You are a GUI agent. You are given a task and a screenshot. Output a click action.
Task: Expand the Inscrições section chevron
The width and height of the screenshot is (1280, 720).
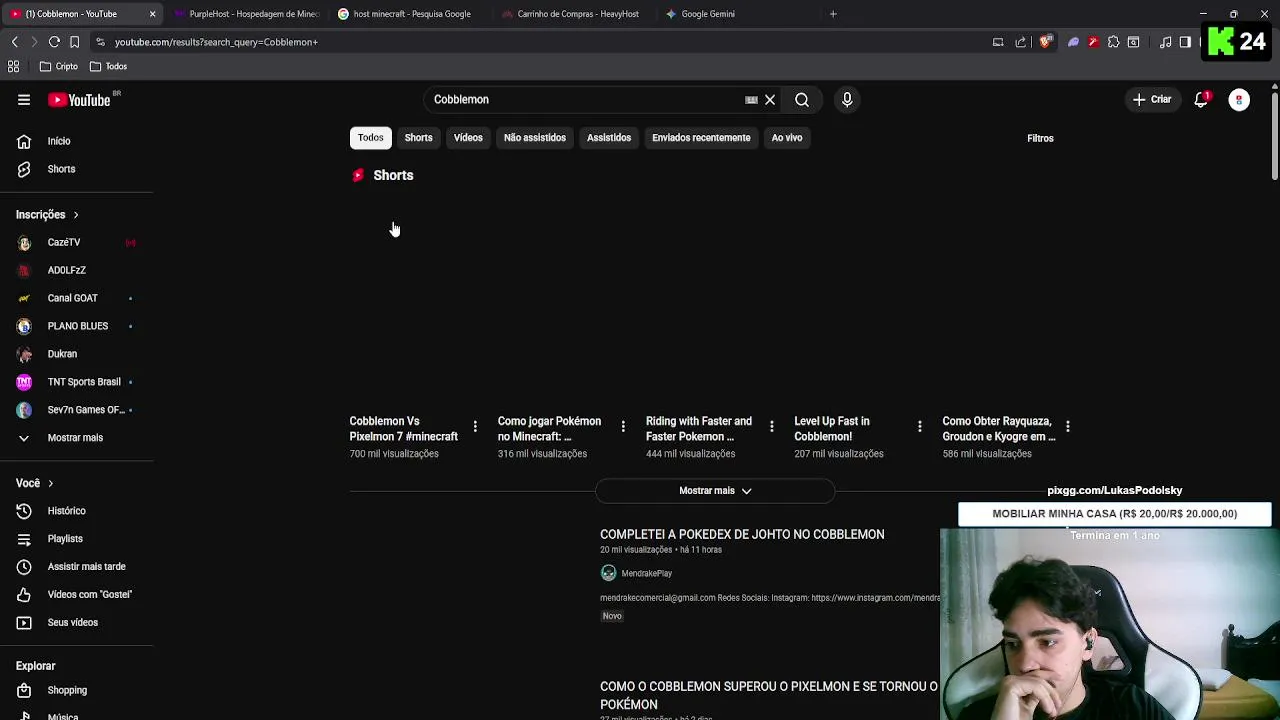[75, 215]
